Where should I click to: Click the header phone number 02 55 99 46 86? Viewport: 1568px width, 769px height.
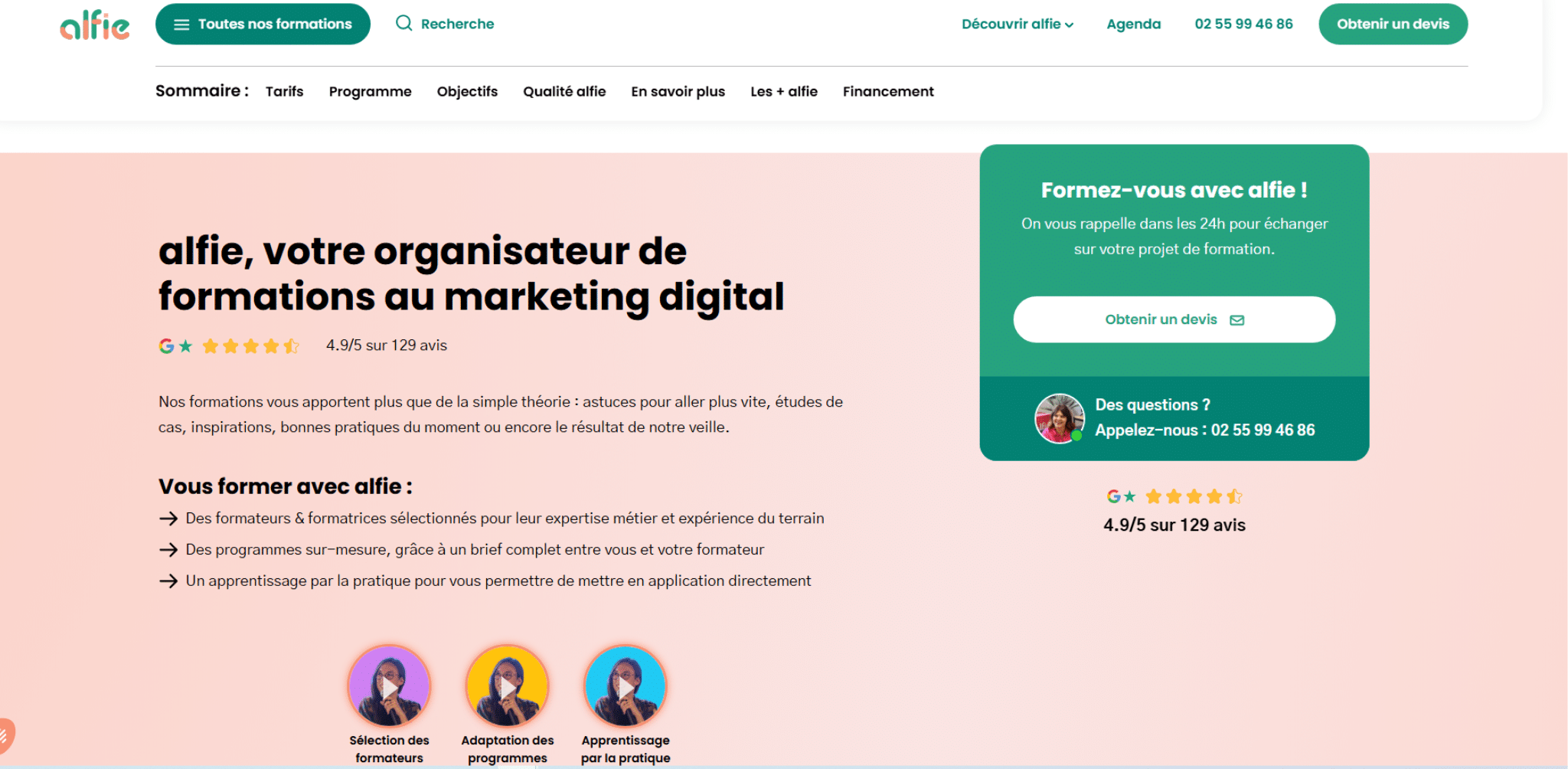click(x=1243, y=24)
